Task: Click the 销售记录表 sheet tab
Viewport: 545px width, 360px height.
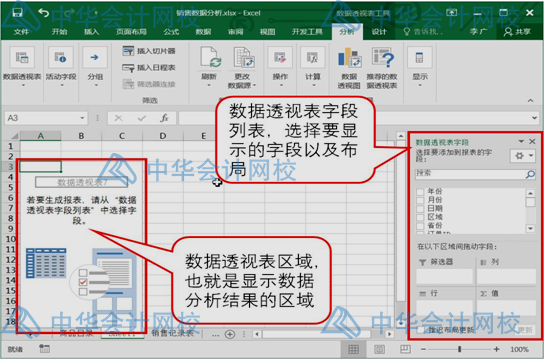Action: [173, 334]
